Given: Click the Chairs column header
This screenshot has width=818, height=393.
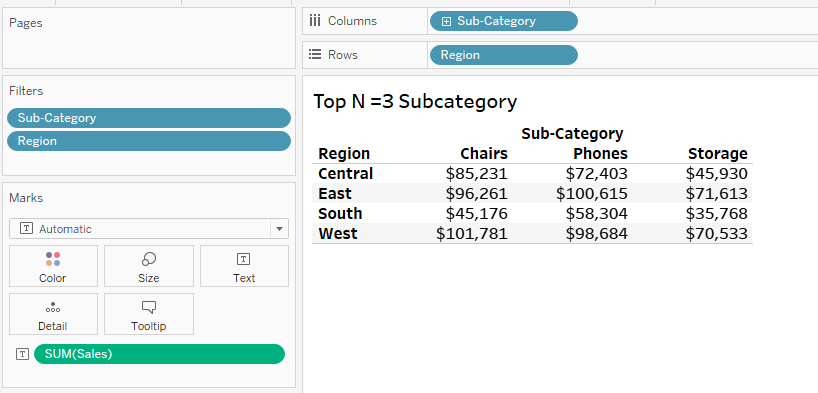Looking at the screenshot, I should click(x=484, y=153).
